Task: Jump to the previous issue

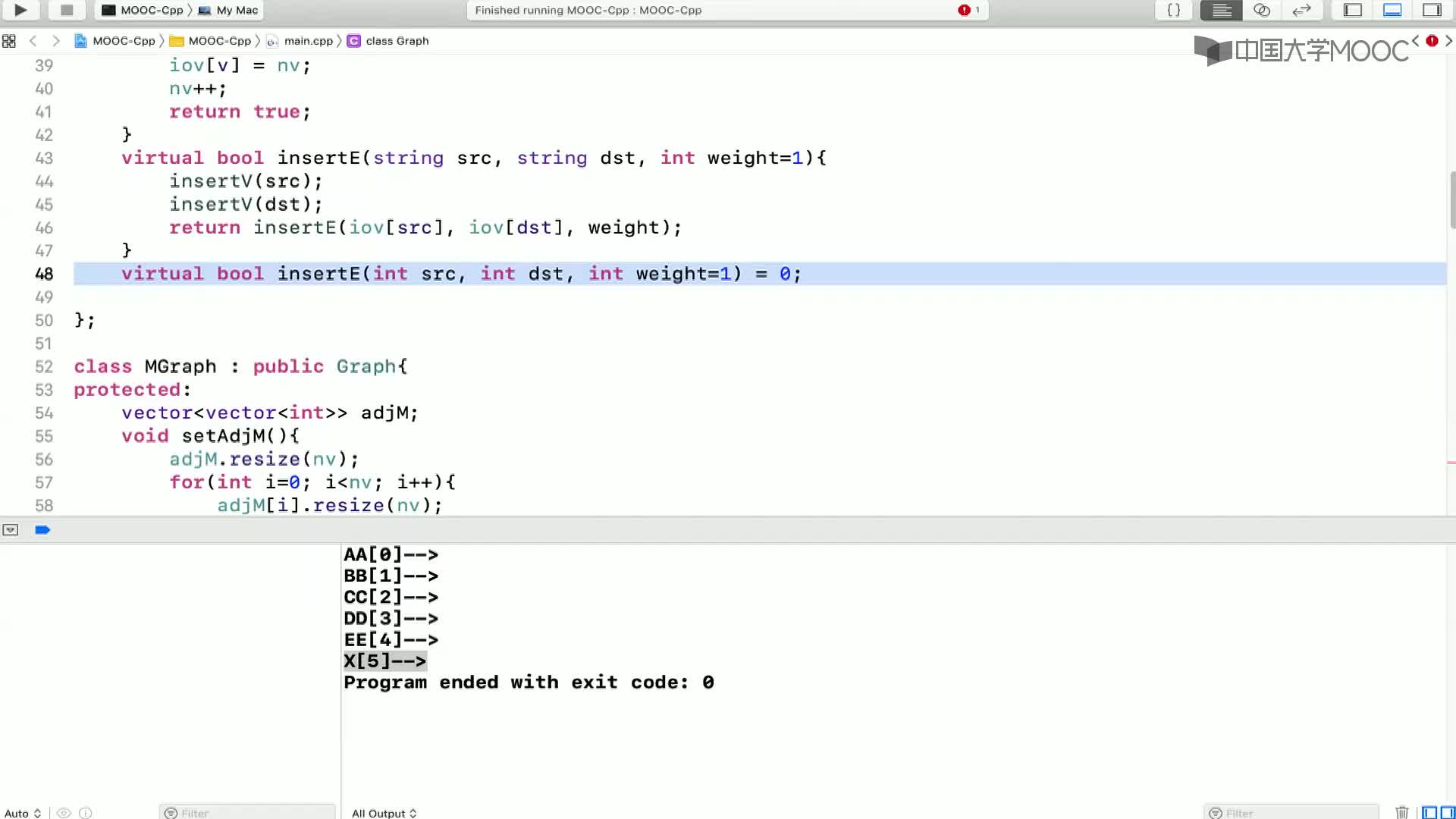Action: tap(1415, 41)
